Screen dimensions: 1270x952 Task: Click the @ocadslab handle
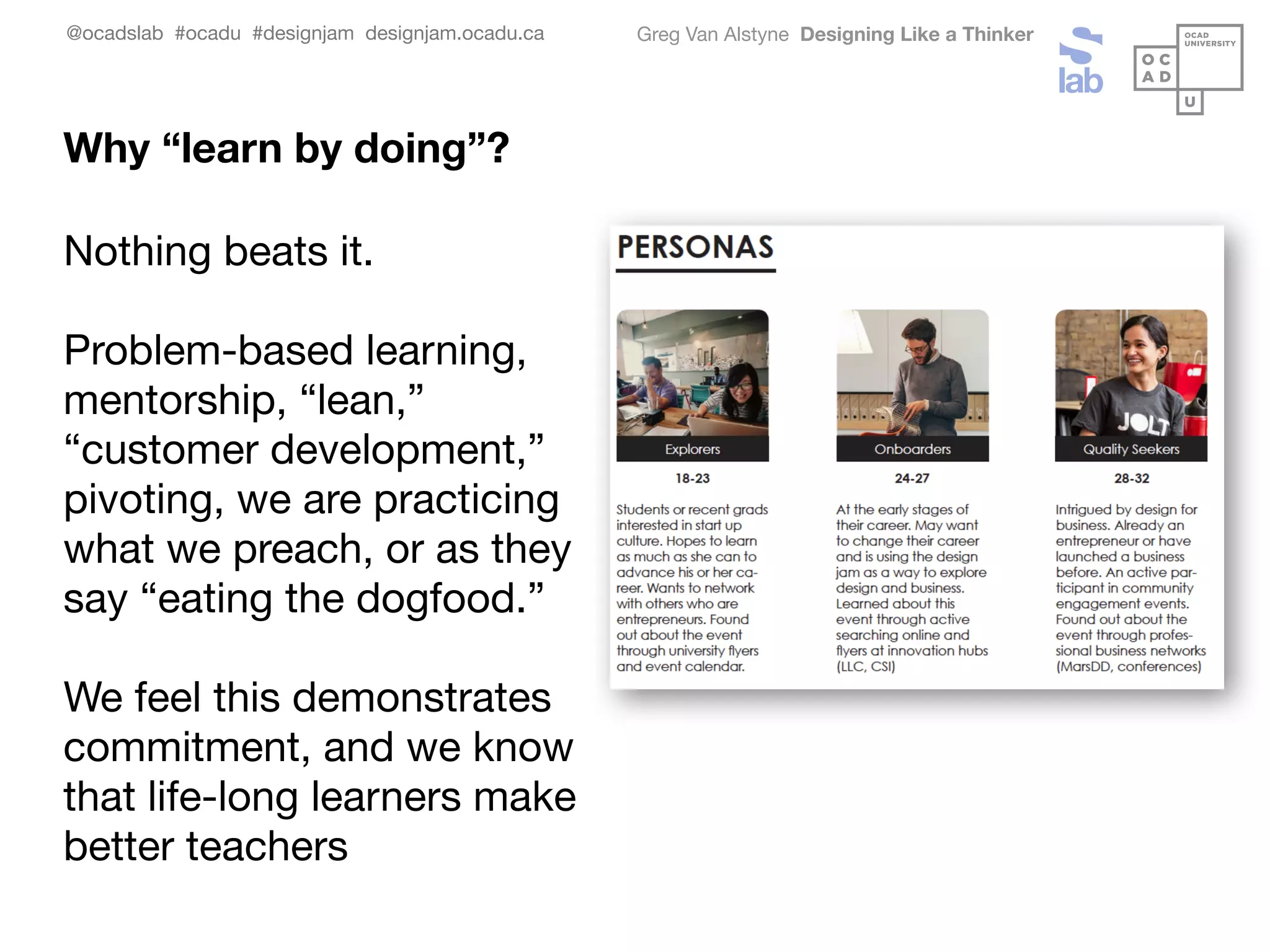tap(115, 33)
